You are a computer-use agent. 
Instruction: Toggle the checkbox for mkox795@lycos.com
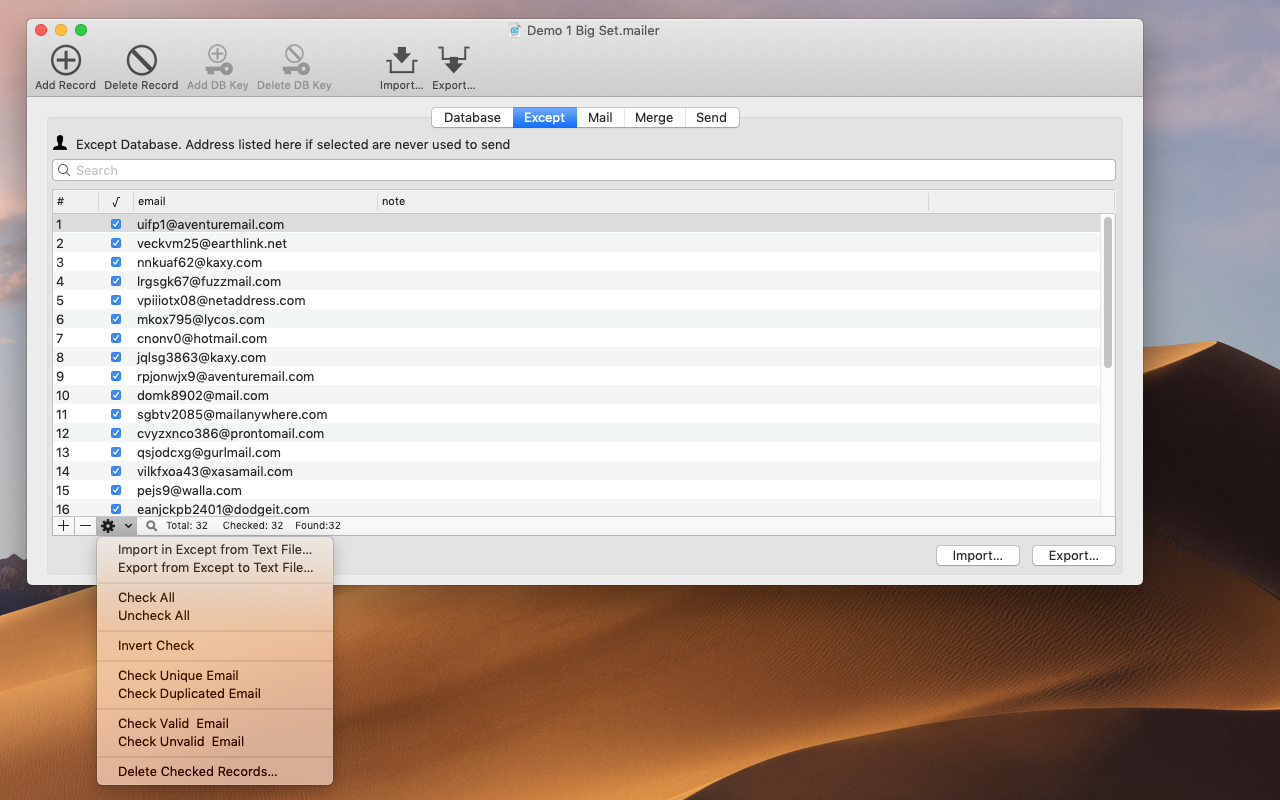click(x=116, y=319)
